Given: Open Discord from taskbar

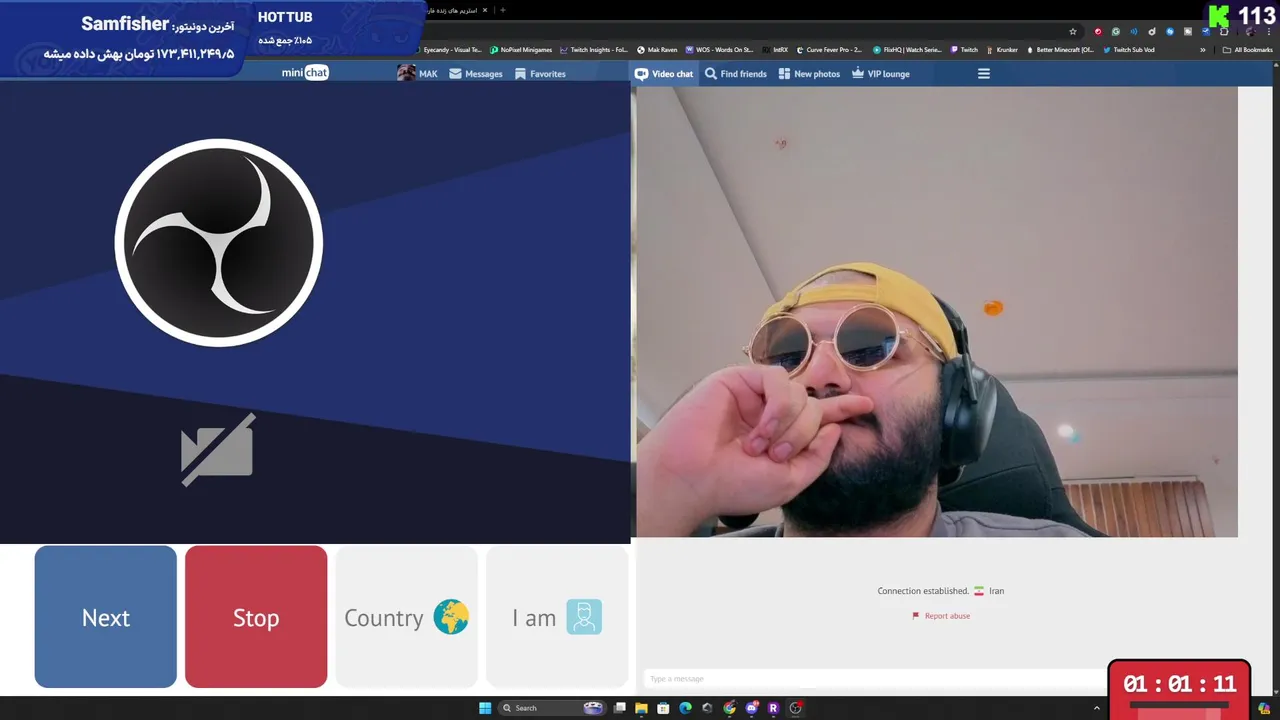Looking at the screenshot, I should click(x=751, y=708).
